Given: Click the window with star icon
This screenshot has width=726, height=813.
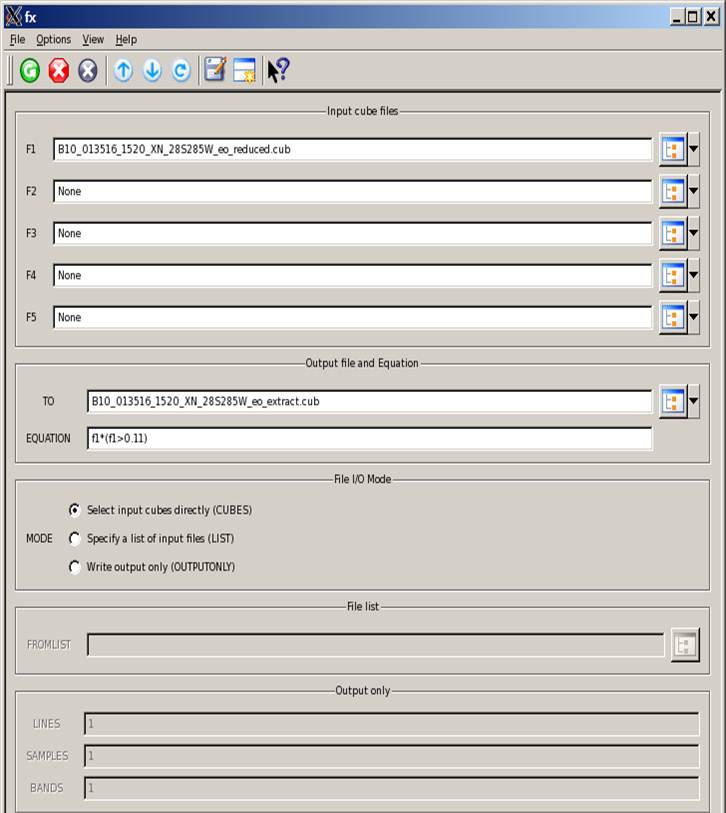Looking at the screenshot, I should (x=245, y=71).
